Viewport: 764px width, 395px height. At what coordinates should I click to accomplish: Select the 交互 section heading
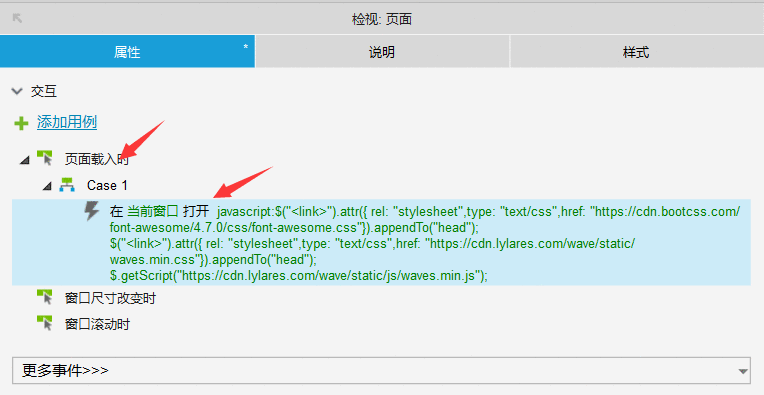tap(44, 91)
